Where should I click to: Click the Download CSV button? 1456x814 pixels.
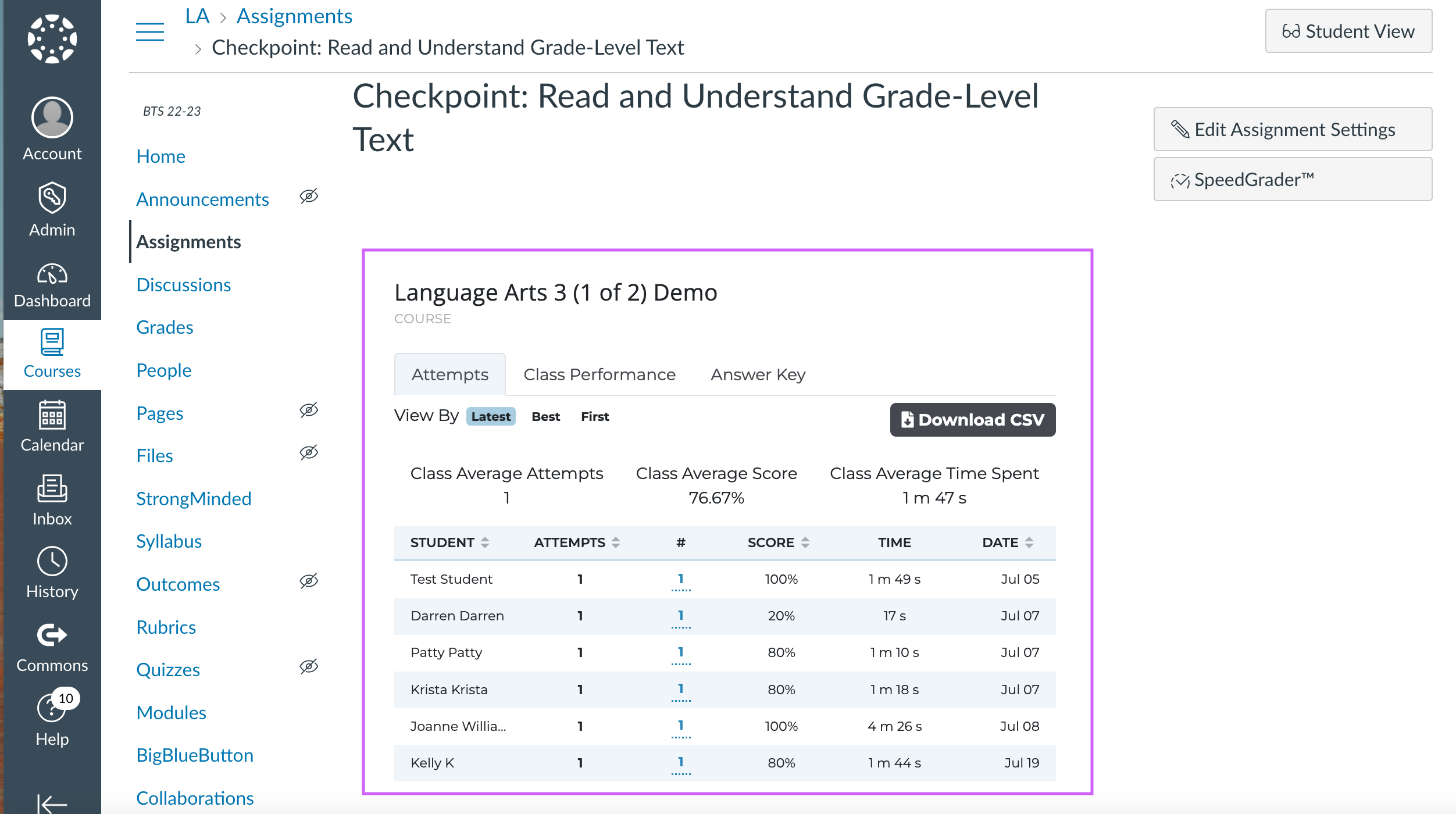coord(973,420)
